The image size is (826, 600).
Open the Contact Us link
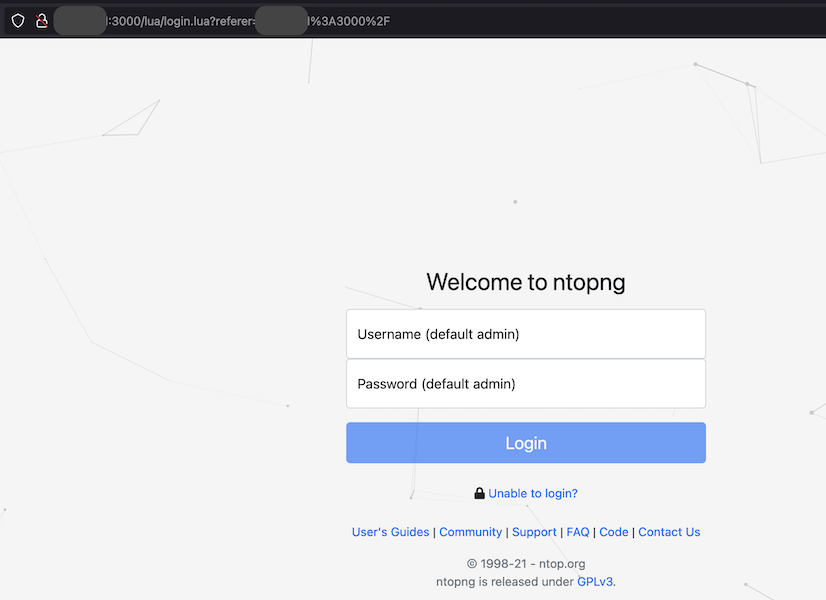click(669, 532)
